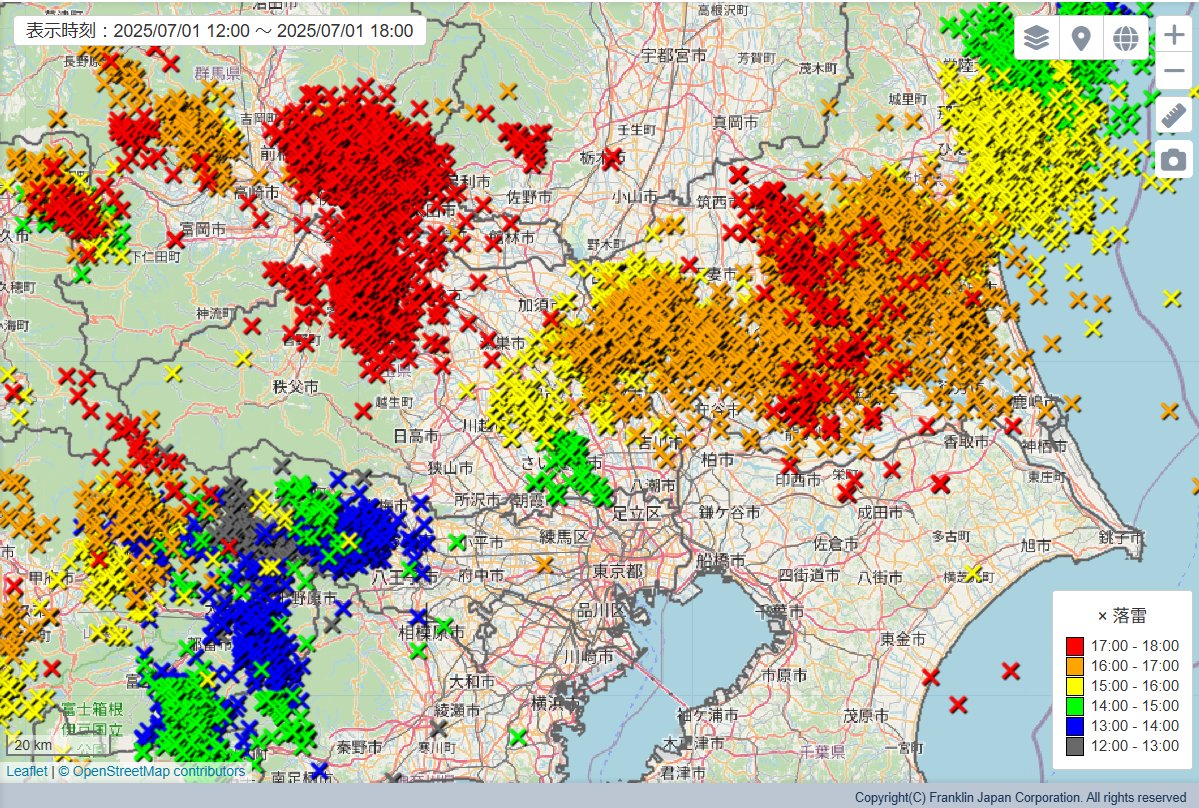1199x808 pixels.
Task: Click the location pin icon
Action: click(1080, 38)
